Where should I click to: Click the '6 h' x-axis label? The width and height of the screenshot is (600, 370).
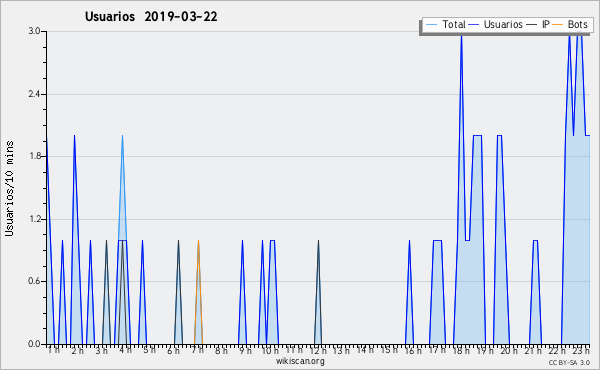tap(173, 350)
